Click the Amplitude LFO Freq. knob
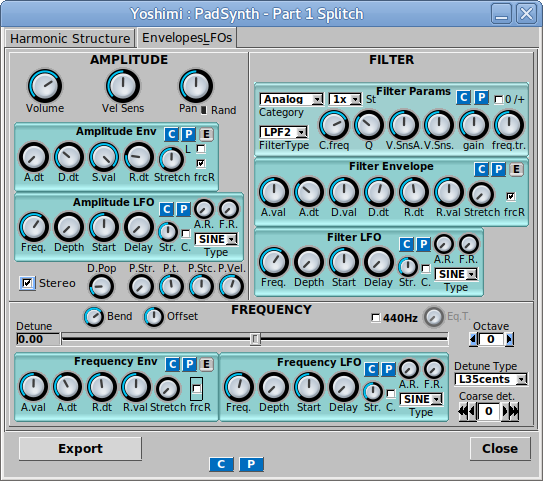 pos(34,227)
